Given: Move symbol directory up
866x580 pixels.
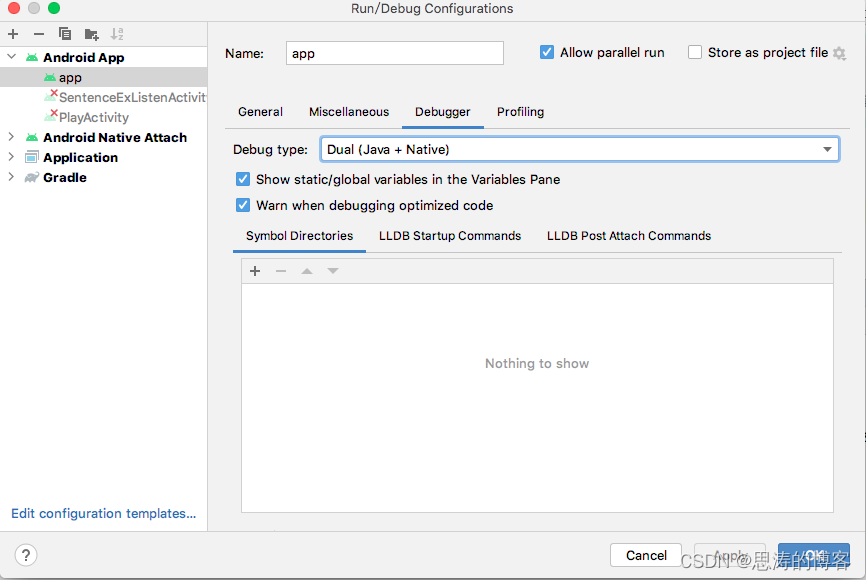Looking at the screenshot, I should [x=307, y=271].
